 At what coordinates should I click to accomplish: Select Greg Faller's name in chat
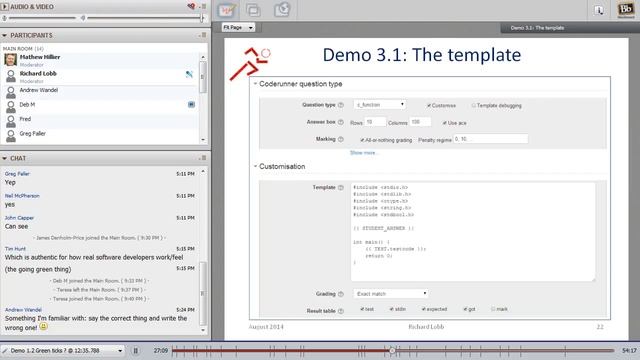pyautogui.click(x=17, y=173)
